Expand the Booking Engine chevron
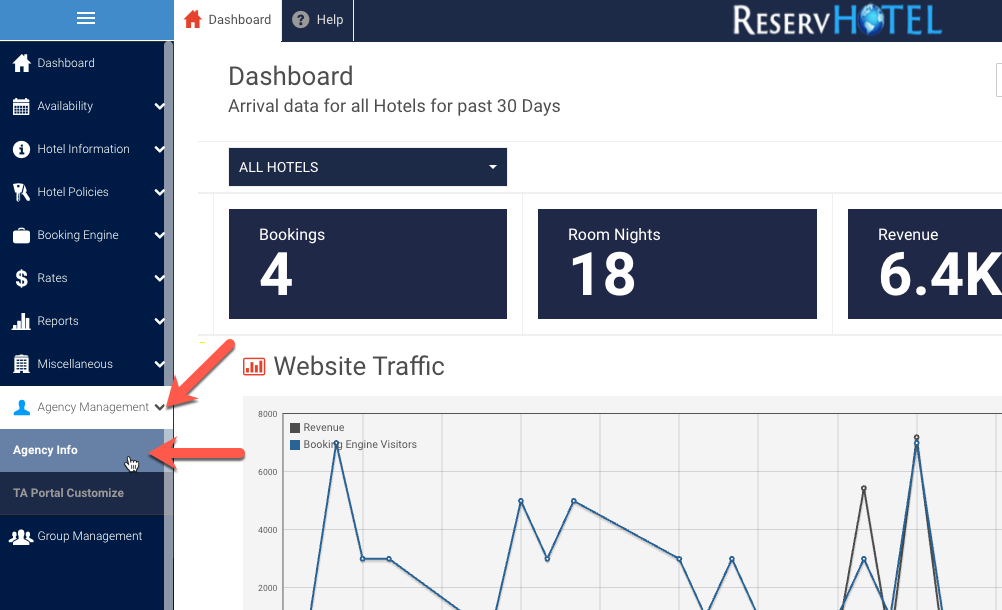This screenshot has height=610, width=1002. coord(159,235)
